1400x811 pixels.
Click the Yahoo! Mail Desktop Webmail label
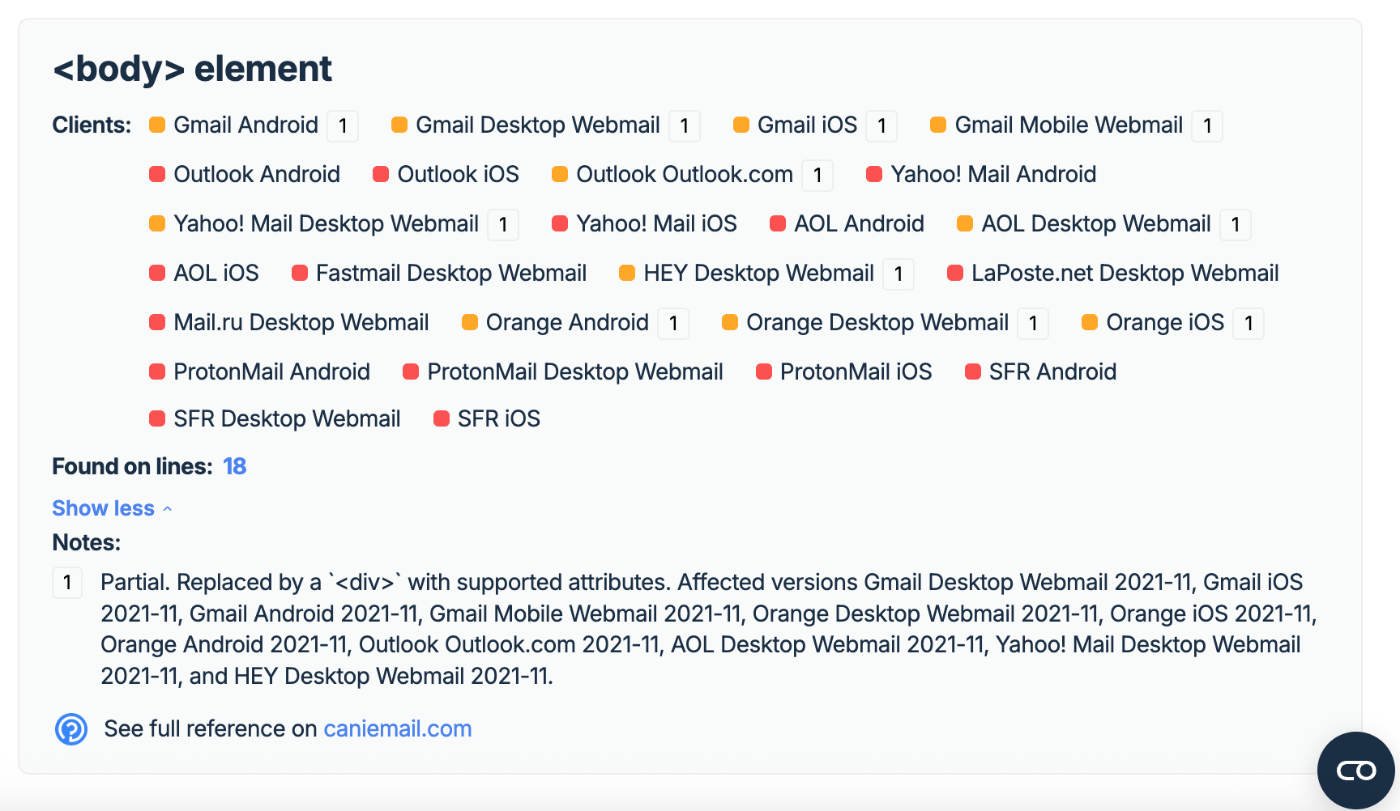click(x=326, y=223)
